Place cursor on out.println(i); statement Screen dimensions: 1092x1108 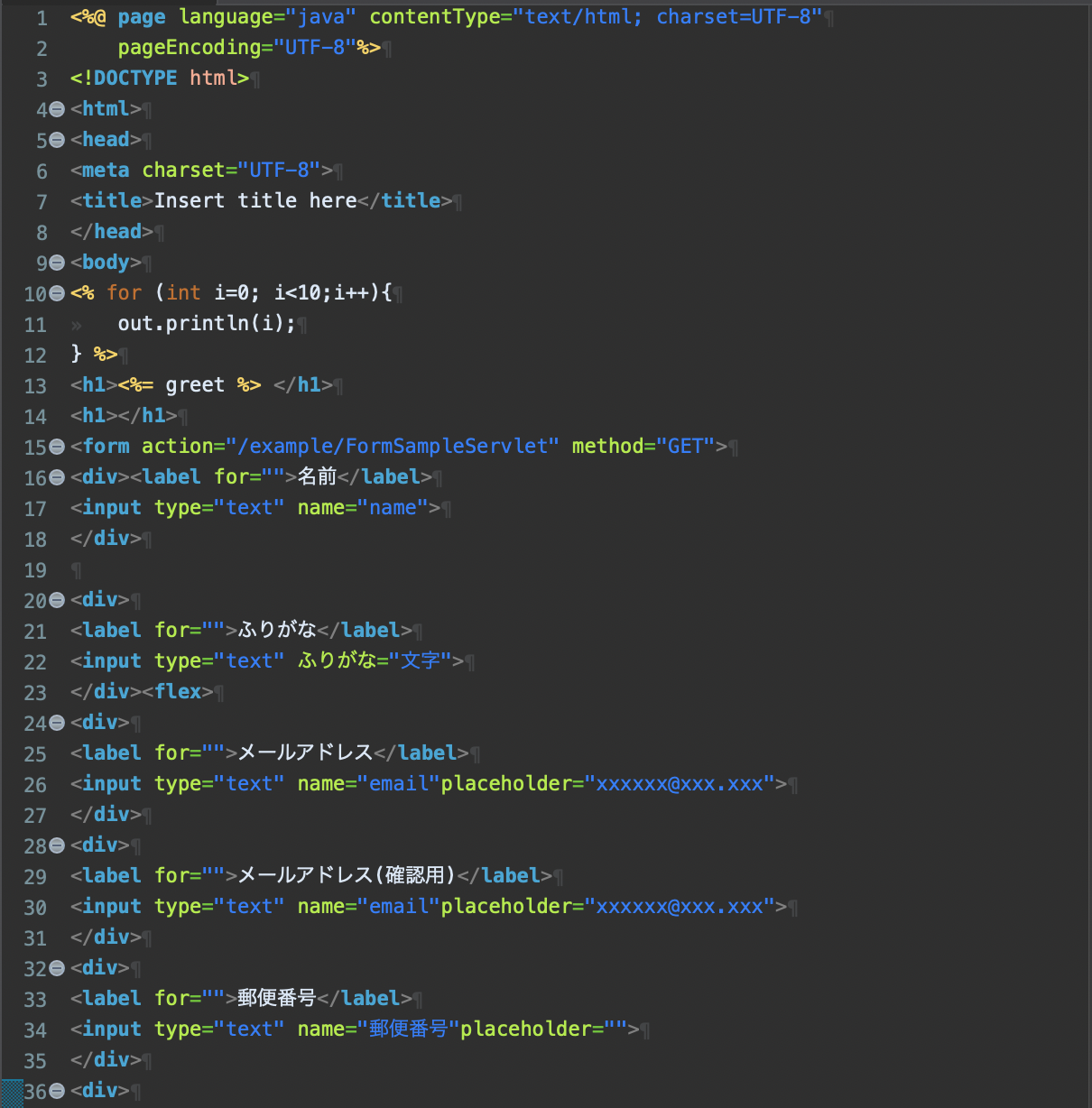click(x=206, y=323)
